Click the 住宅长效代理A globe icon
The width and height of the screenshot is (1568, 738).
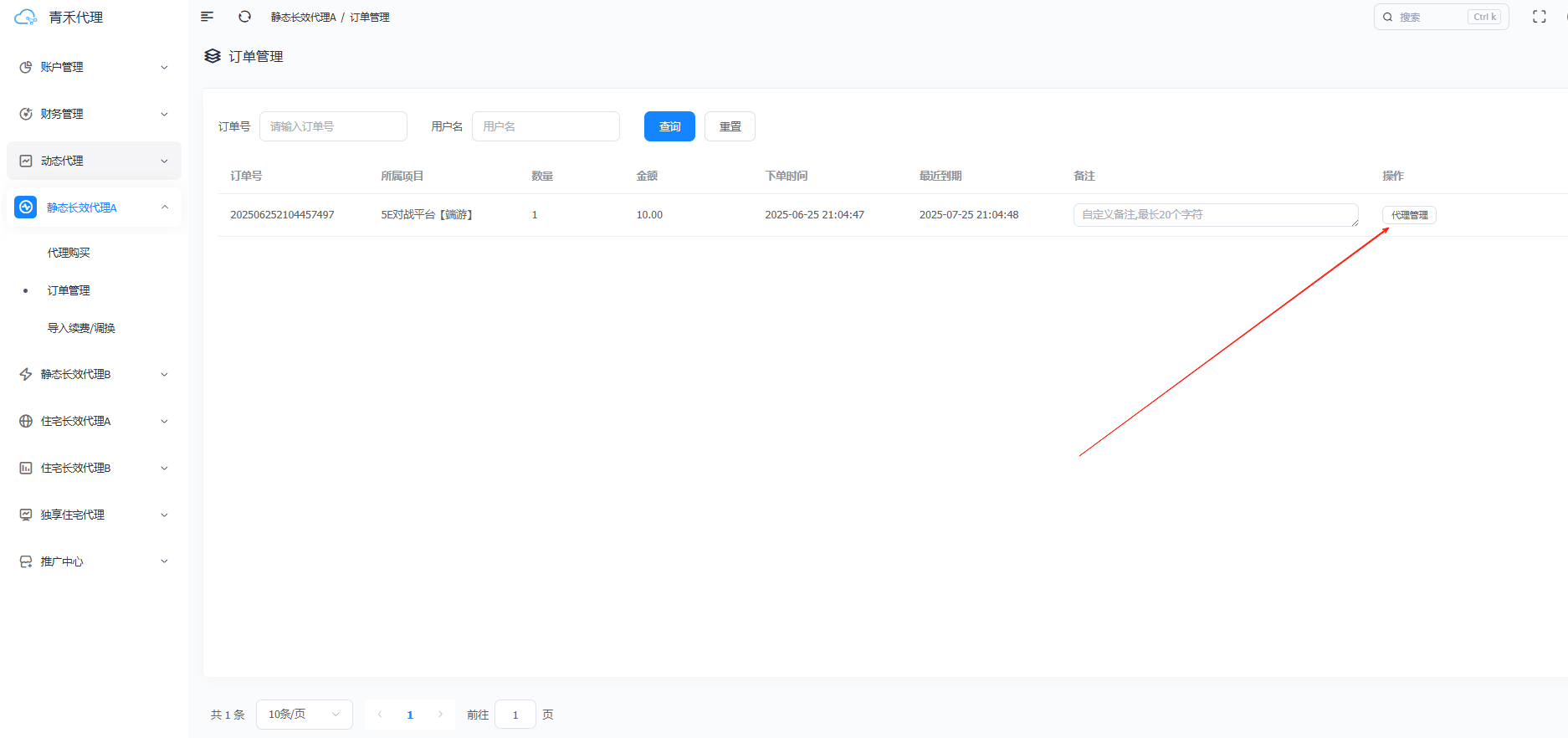pos(26,421)
